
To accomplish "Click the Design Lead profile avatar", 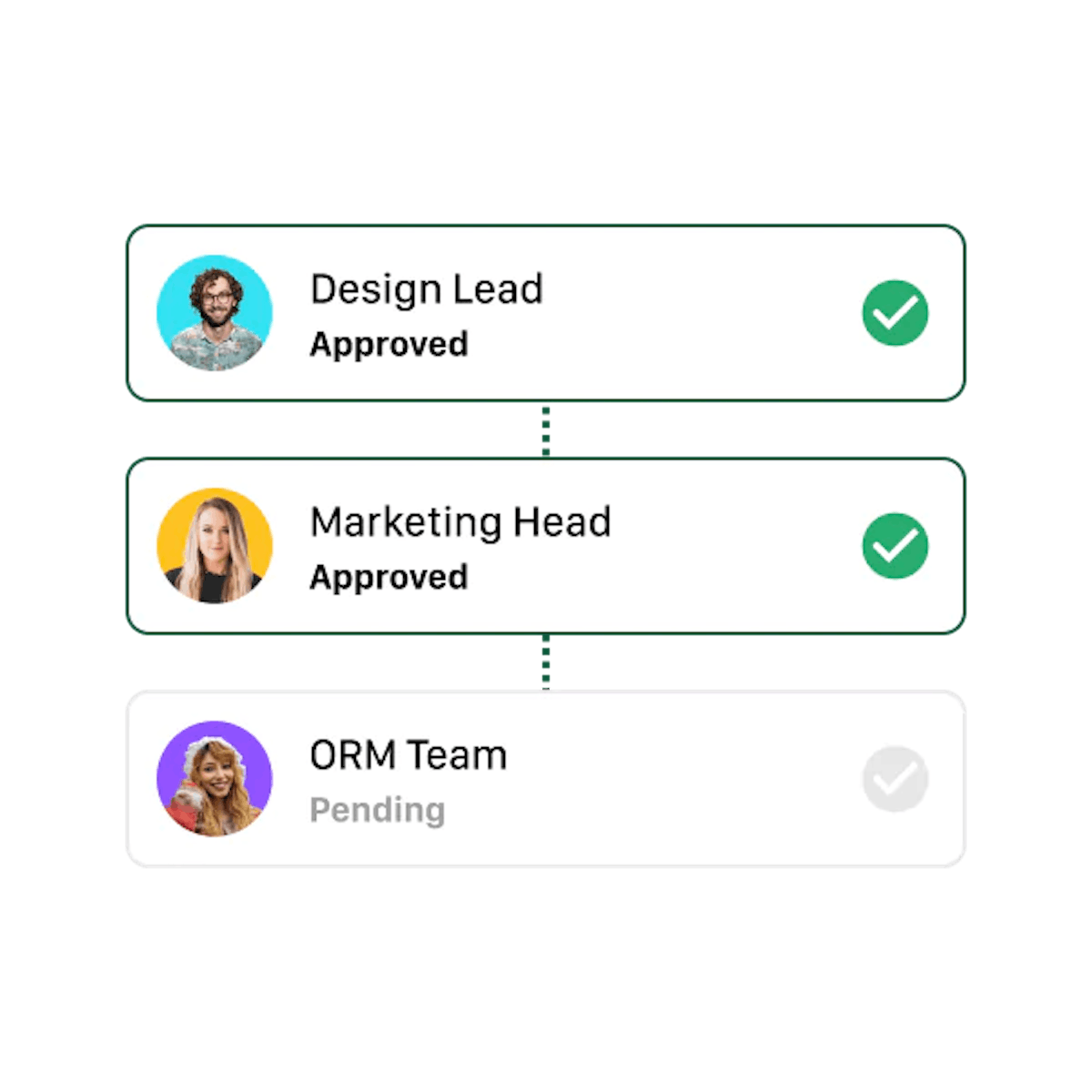I will (215, 313).
